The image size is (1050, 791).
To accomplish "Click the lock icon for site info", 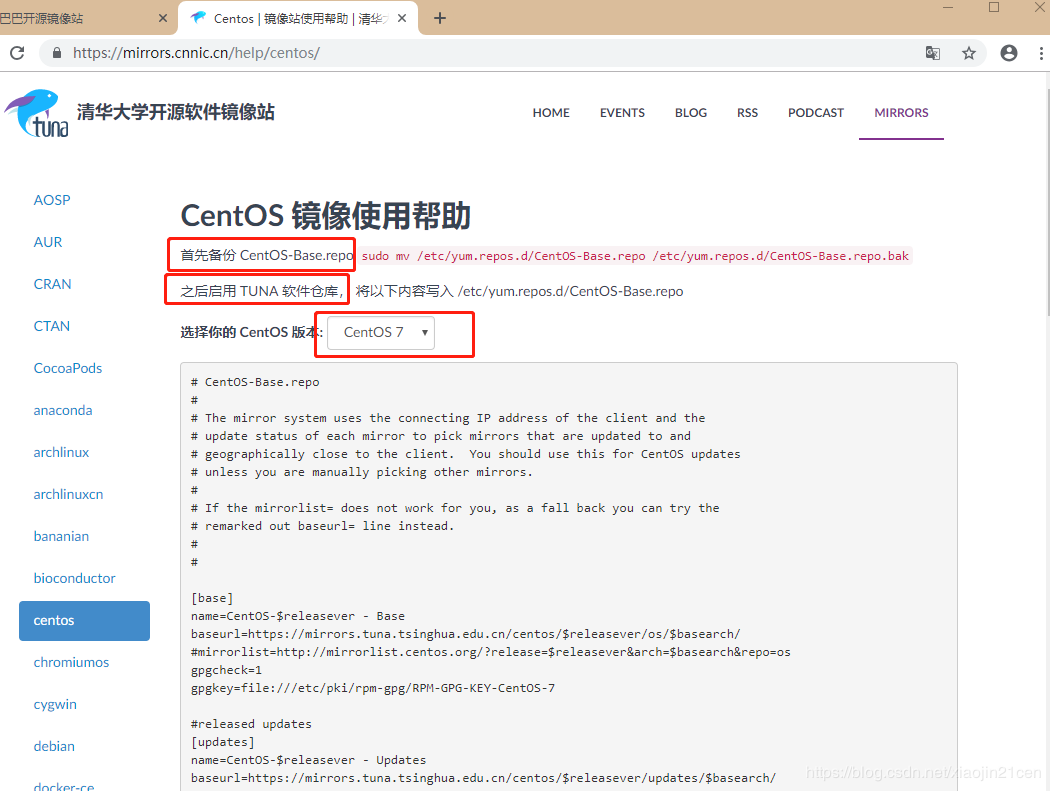I will pyautogui.click(x=57, y=53).
